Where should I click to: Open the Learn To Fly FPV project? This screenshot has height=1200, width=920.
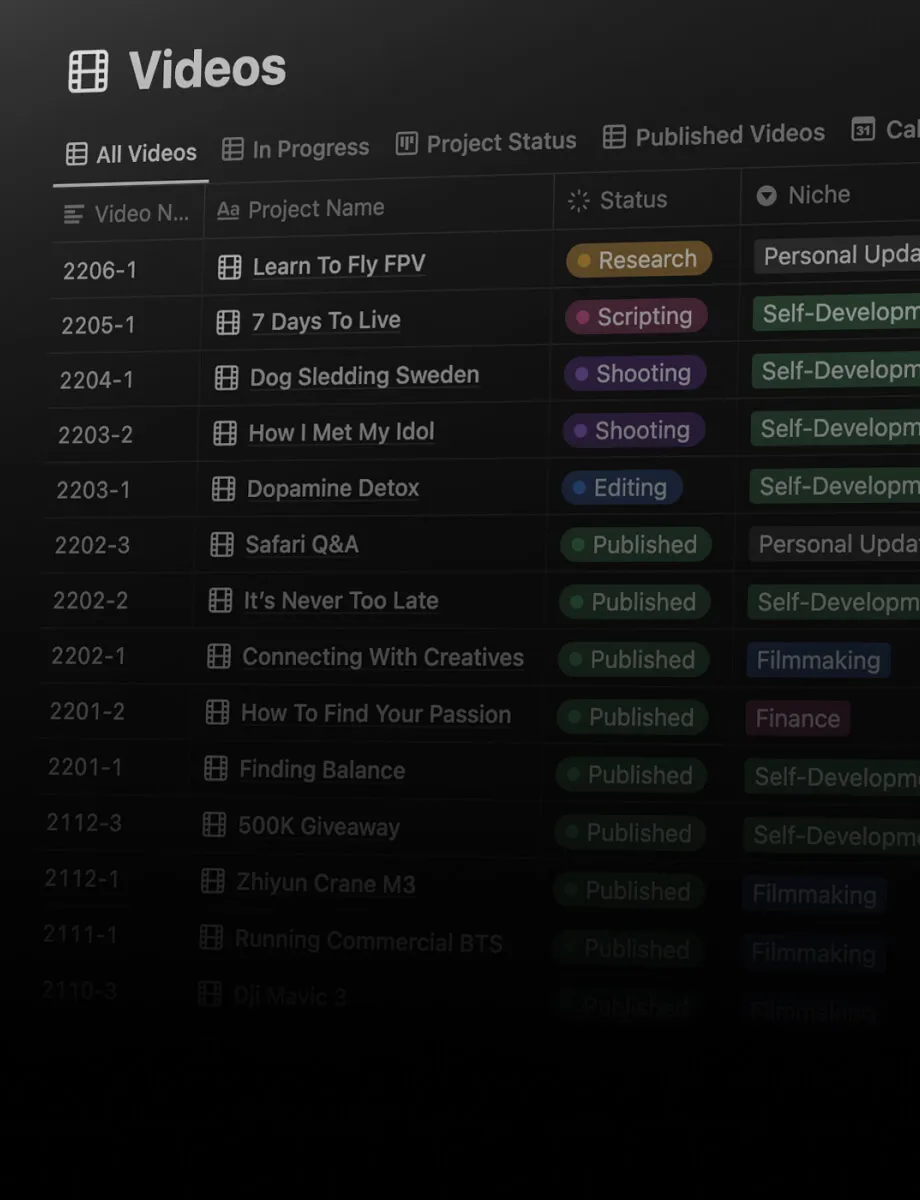[339, 265]
